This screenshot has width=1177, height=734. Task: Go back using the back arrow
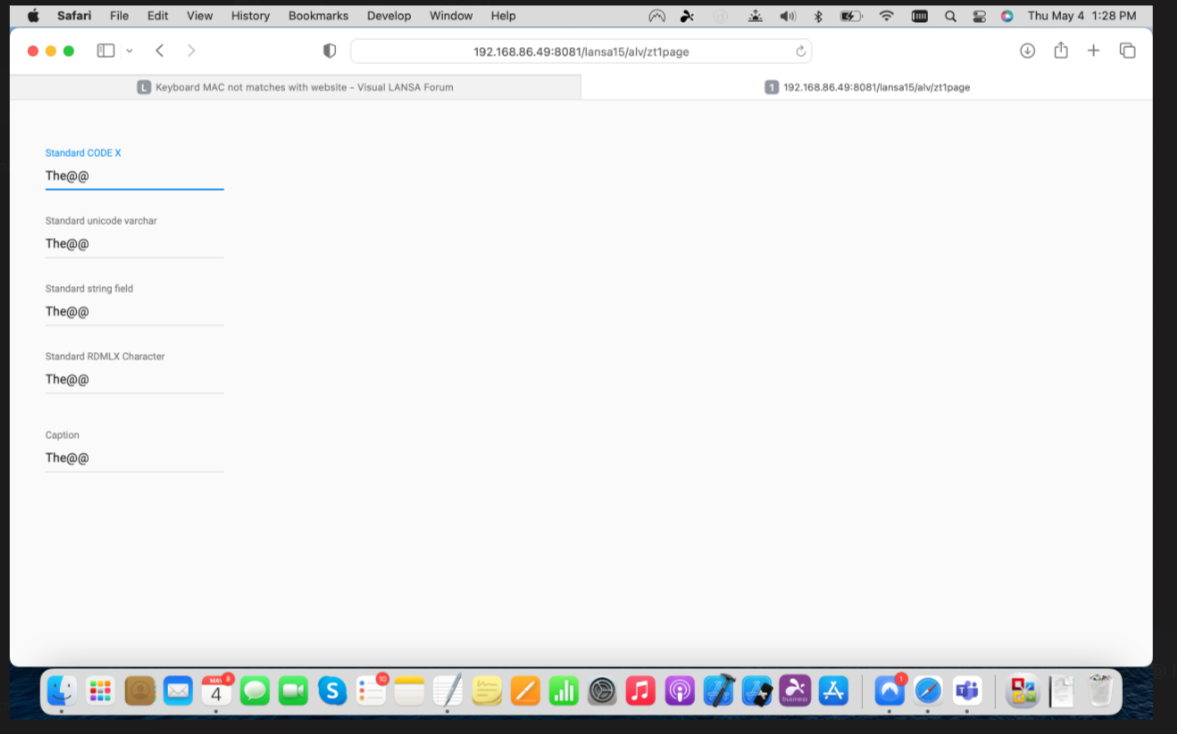tap(159, 50)
